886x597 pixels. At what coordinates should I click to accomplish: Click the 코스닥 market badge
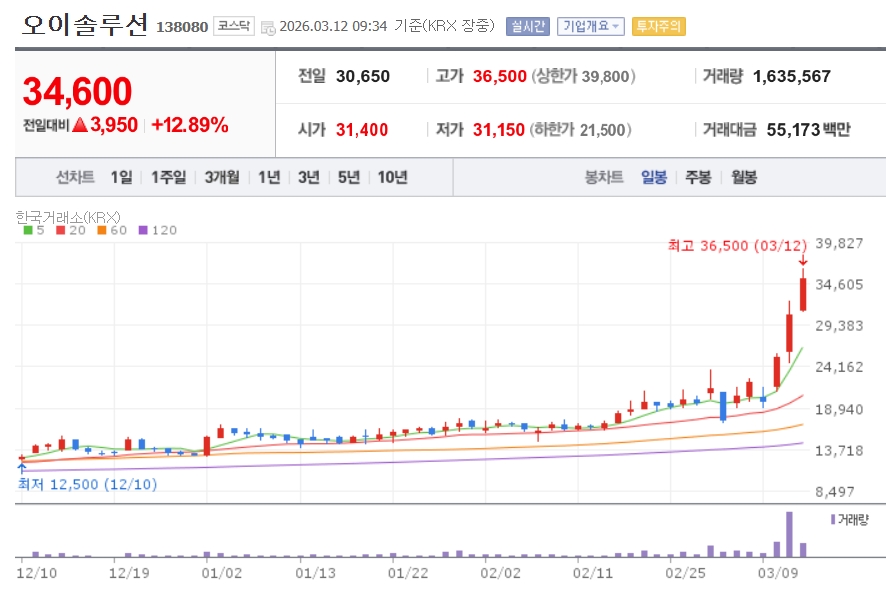click(234, 26)
